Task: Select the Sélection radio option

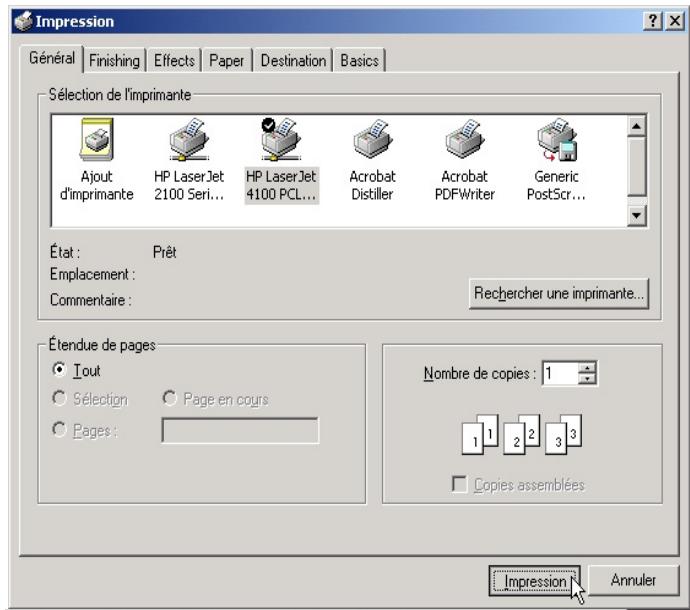Action: (x=59, y=398)
